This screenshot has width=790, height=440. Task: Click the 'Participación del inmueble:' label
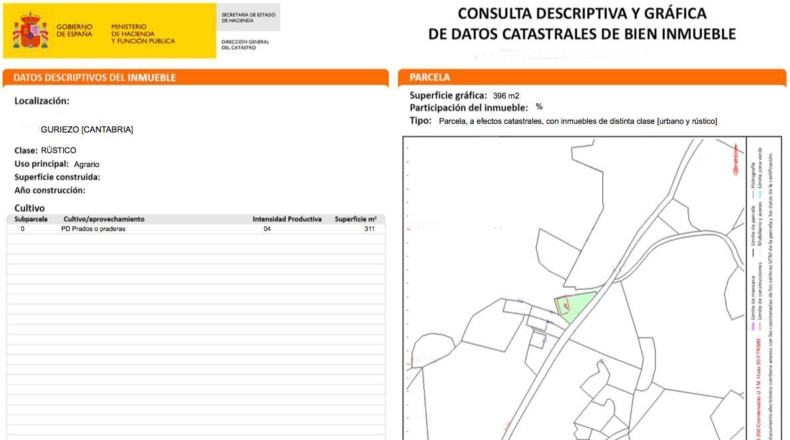point(469,108)
